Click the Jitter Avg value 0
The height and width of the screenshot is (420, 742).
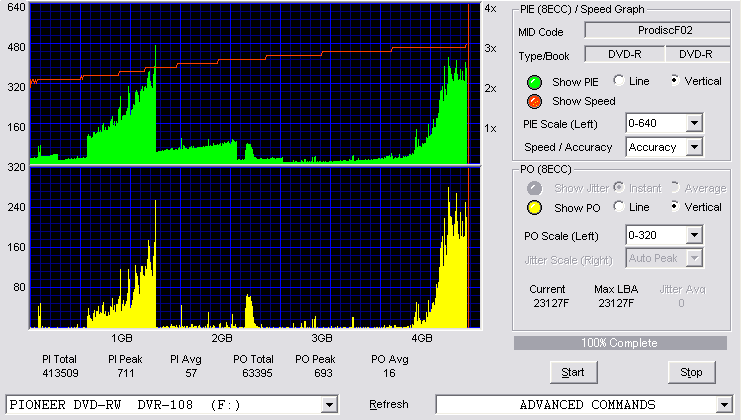click(x=681, y=303)
